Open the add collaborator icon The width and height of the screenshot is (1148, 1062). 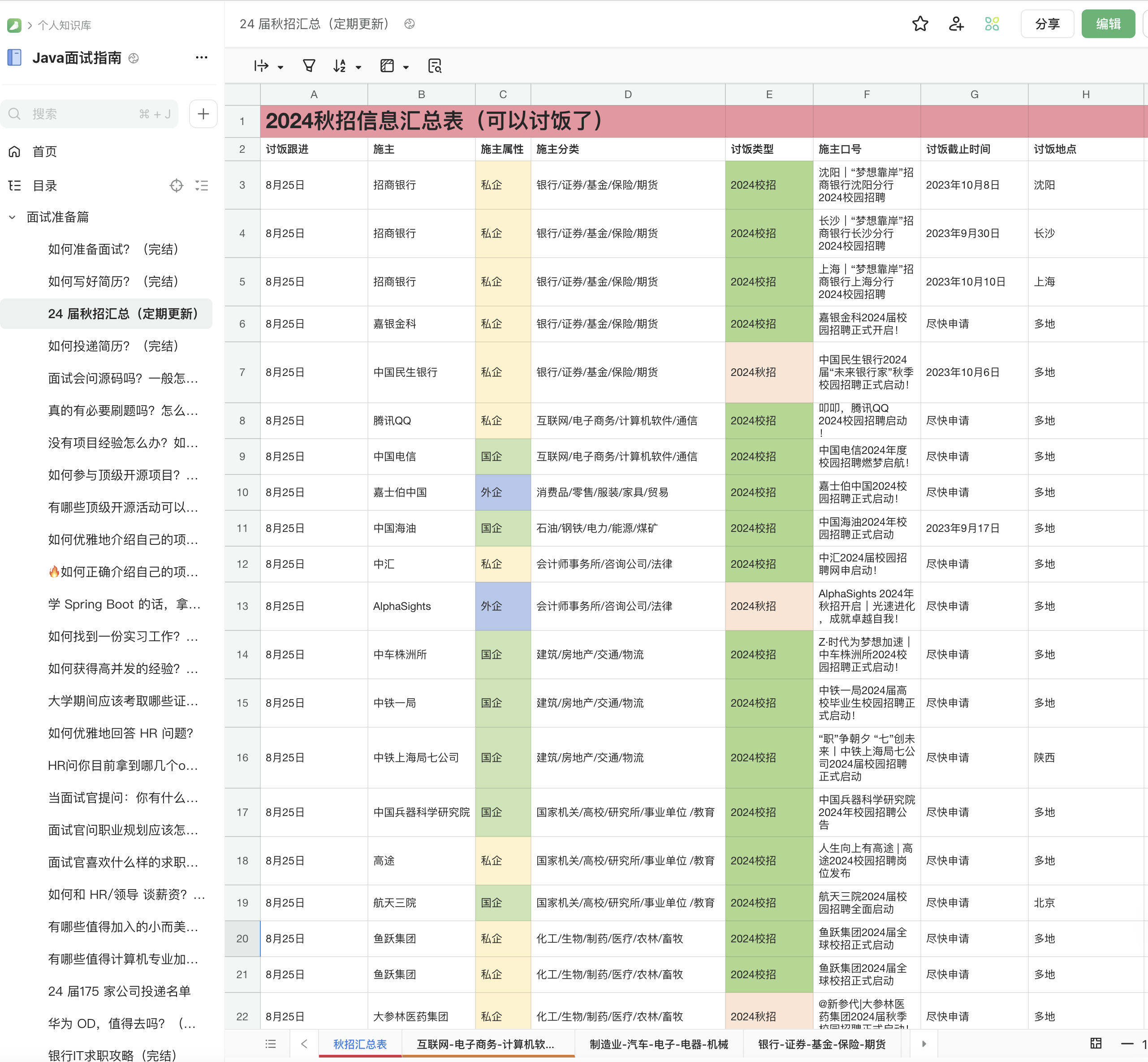click(956, 24)
